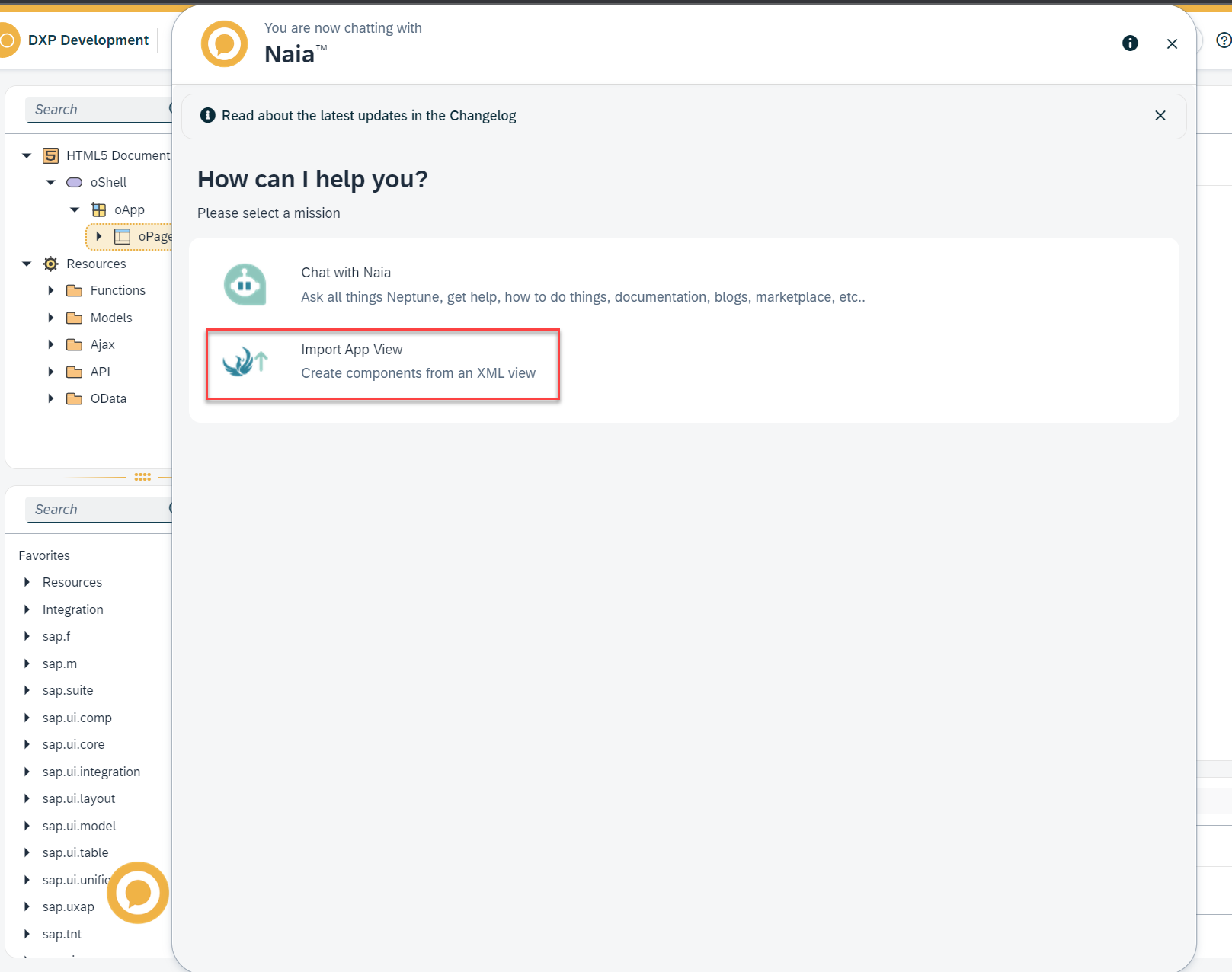Click the Models folder icon
Screen dimensions: 1232x972
(75, 318)
